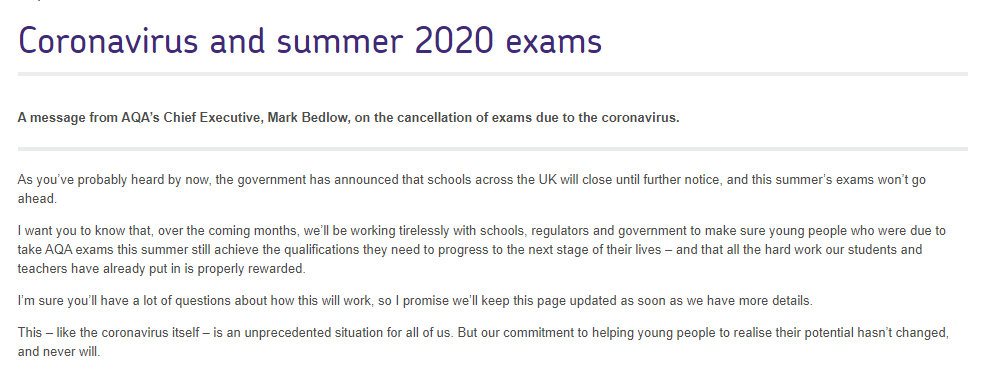This screenshot has width=1005, height=387.
Task: Click the sentence starting 'I'm sure you'll have'
Action: 415,301
